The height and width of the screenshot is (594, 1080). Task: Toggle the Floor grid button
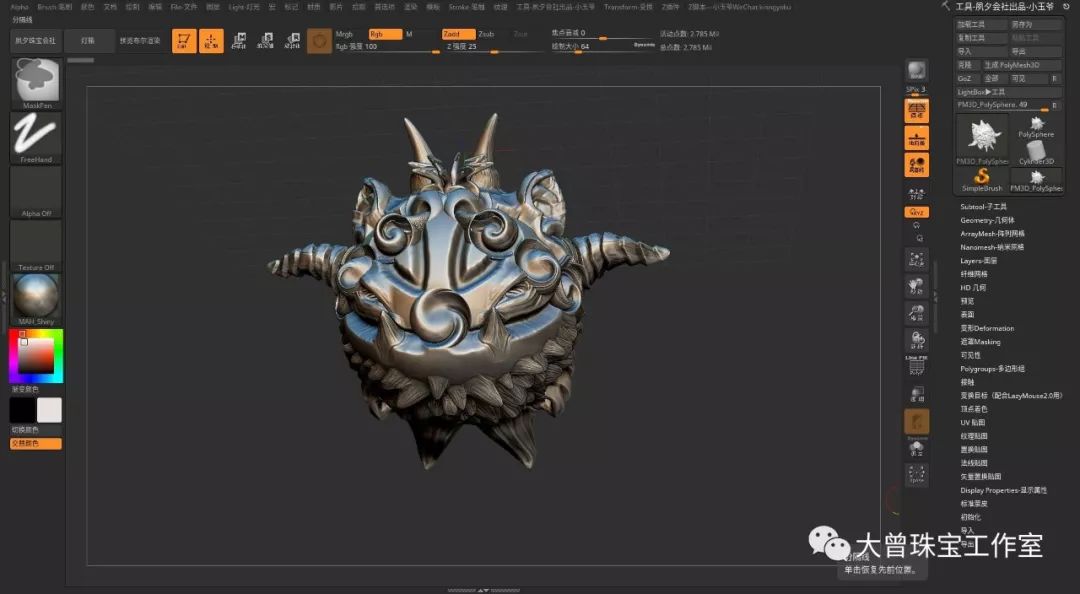(917, 138)
